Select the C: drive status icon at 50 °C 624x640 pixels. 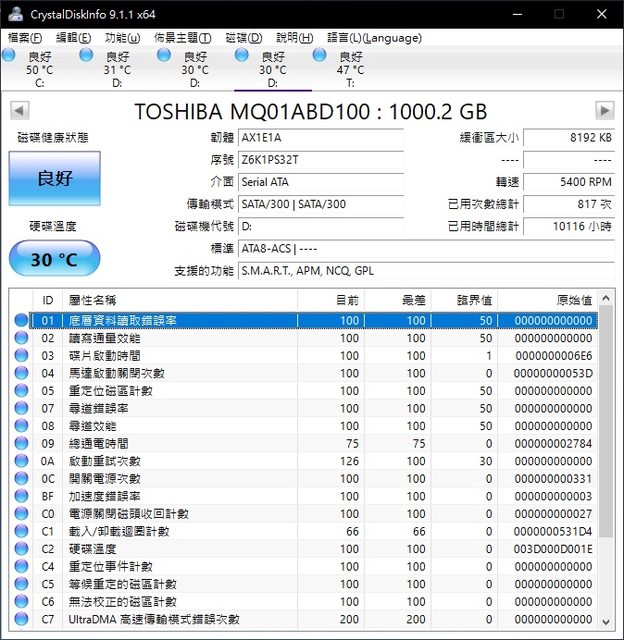coord(9,56)
